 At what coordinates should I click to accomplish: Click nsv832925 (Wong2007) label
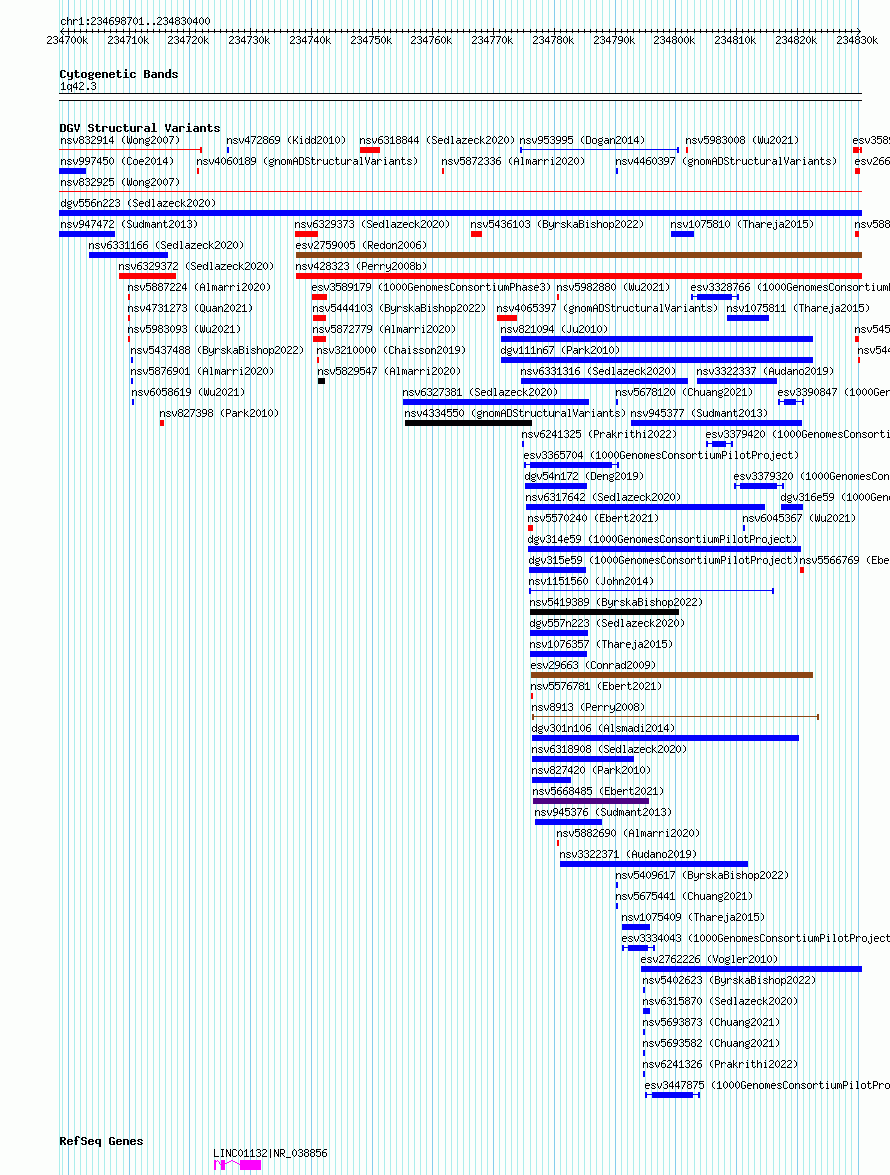(120, 182)
